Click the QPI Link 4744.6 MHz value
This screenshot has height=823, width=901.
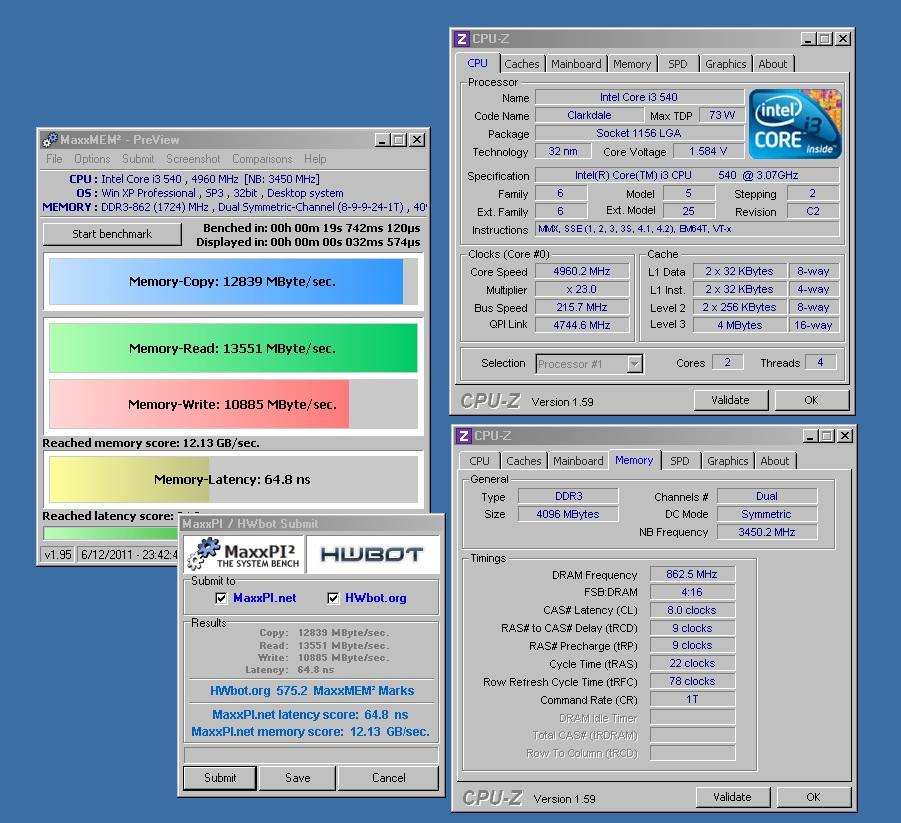pos(582,325)
